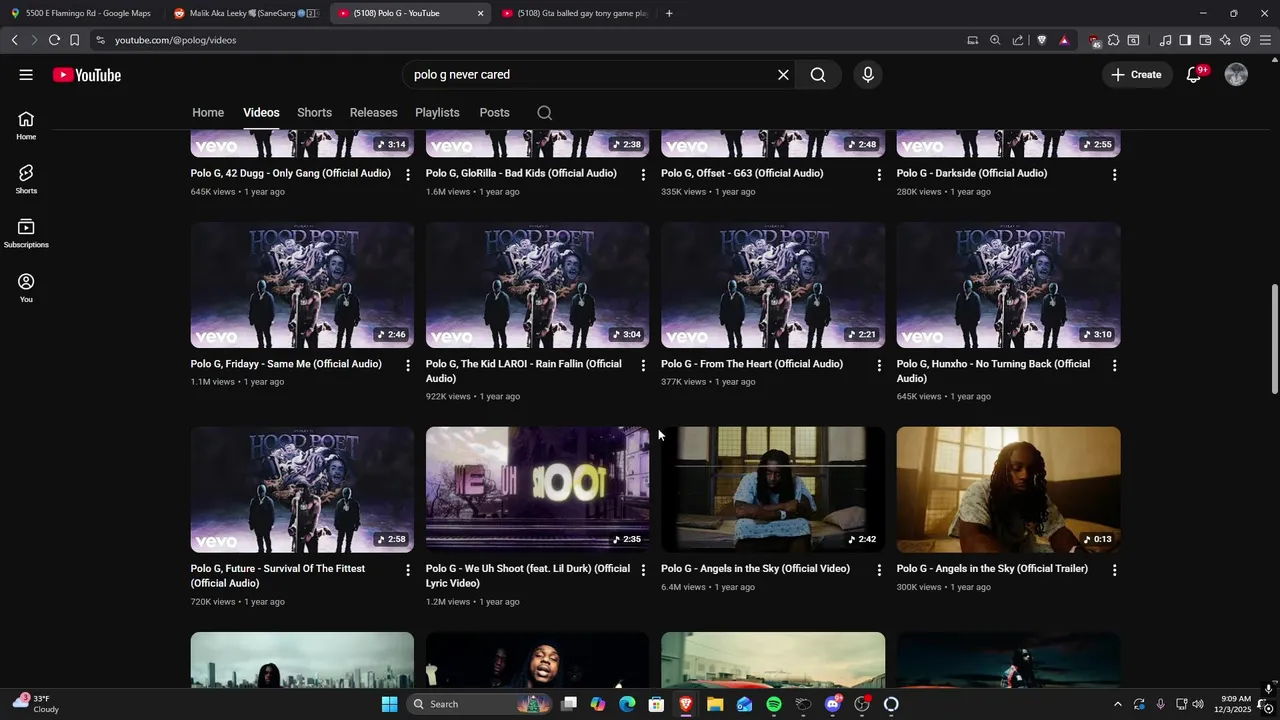Open Brave Leo AI sparkle icon

[1225, 40]
